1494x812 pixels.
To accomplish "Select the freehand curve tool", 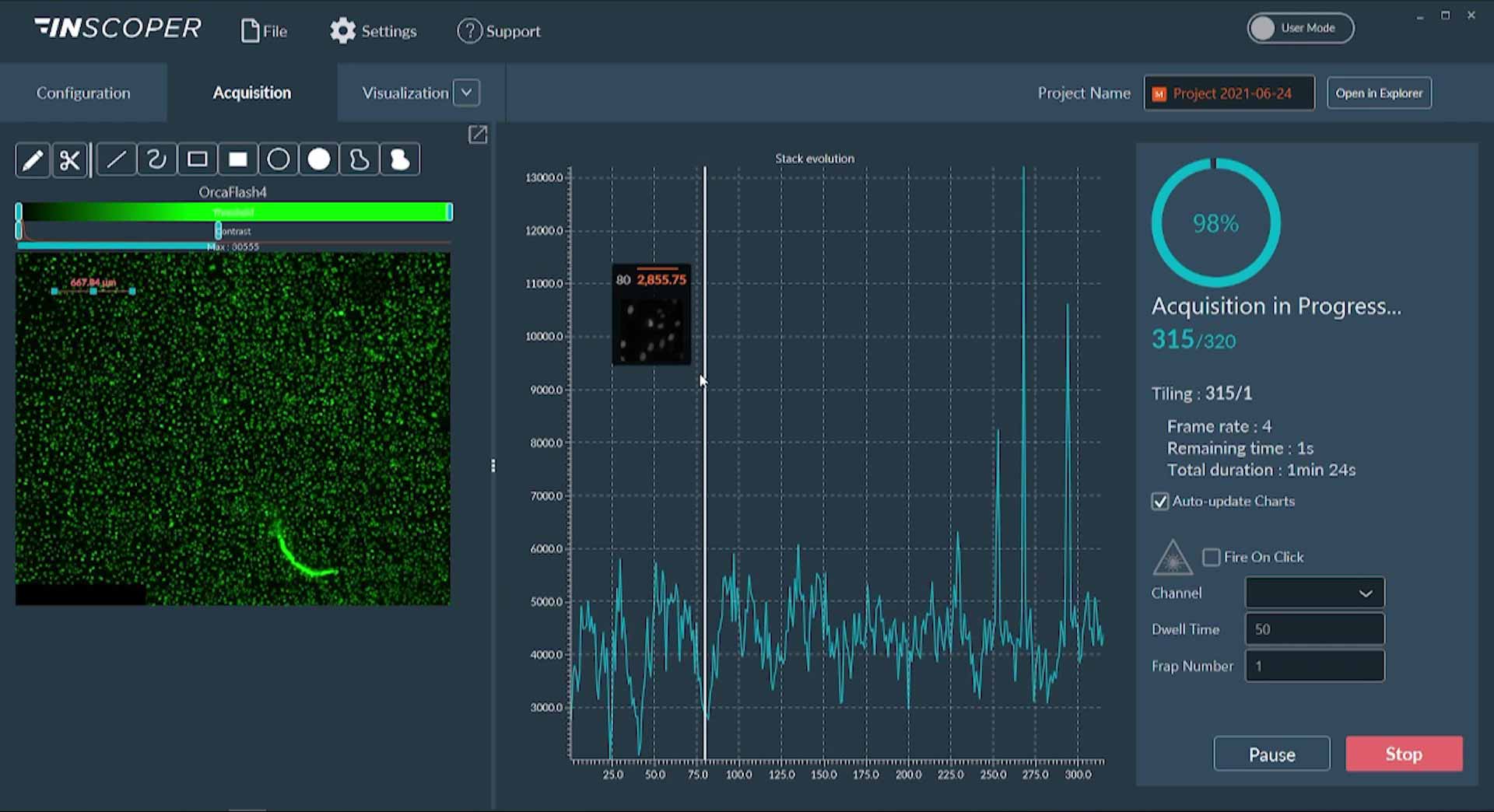I will click(x=156, y=159).
